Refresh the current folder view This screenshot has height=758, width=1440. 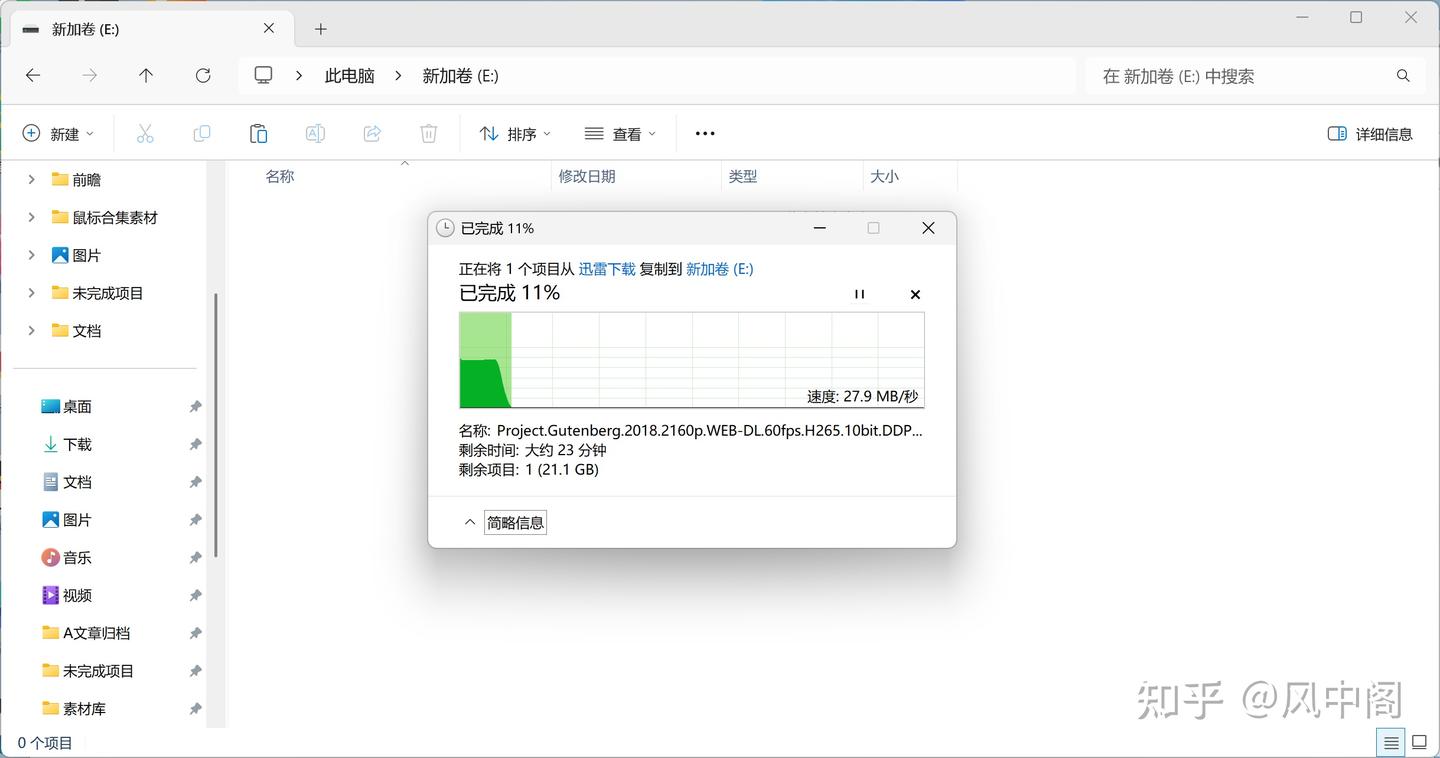pyautogui.click(x=203, y=75)
